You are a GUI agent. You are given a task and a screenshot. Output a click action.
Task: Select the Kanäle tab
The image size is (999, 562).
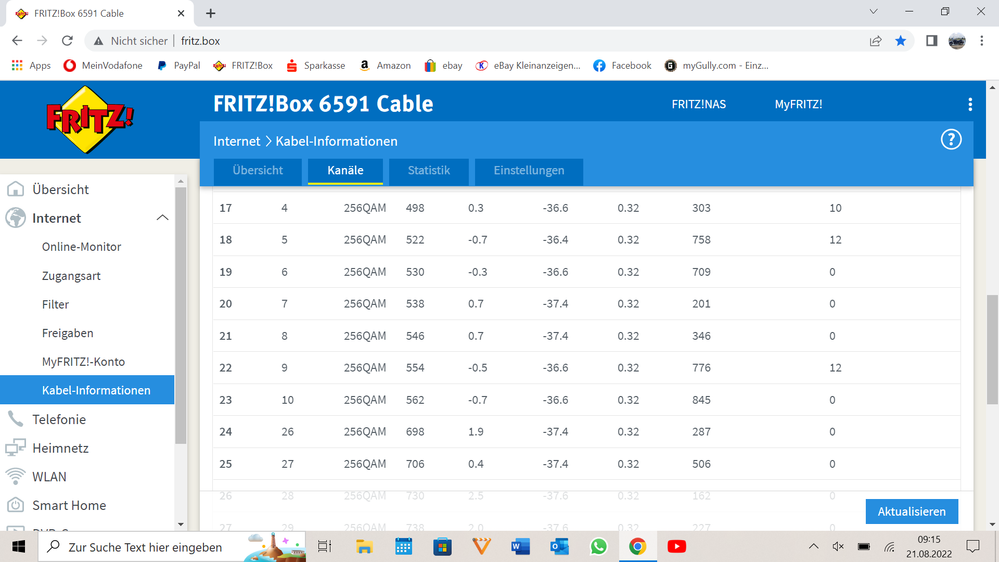[345, 171]
